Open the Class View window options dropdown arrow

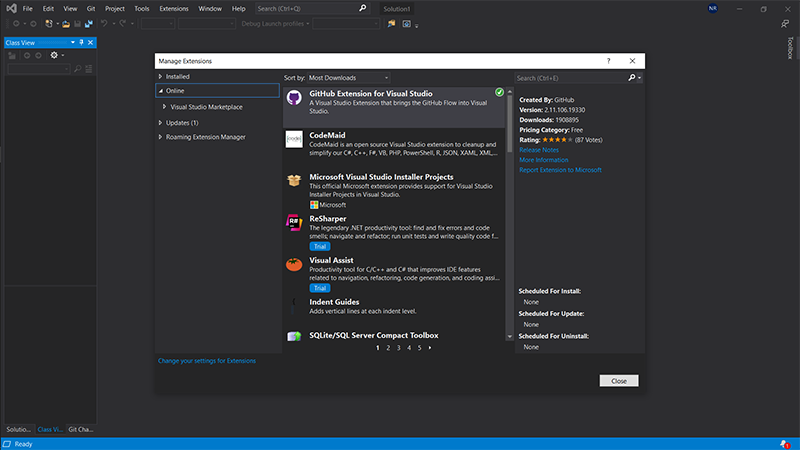pyautogui.click(x=72, y=42)
